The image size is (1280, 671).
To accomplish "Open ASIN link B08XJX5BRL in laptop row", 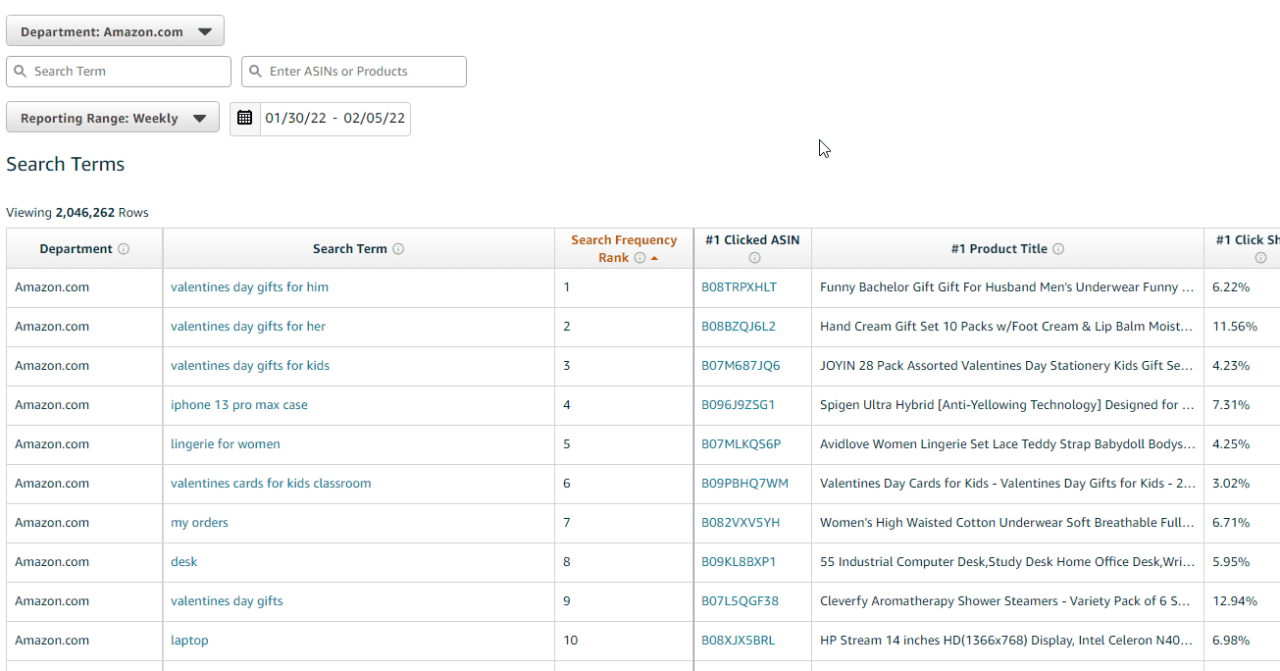I will tap(737, 640).
